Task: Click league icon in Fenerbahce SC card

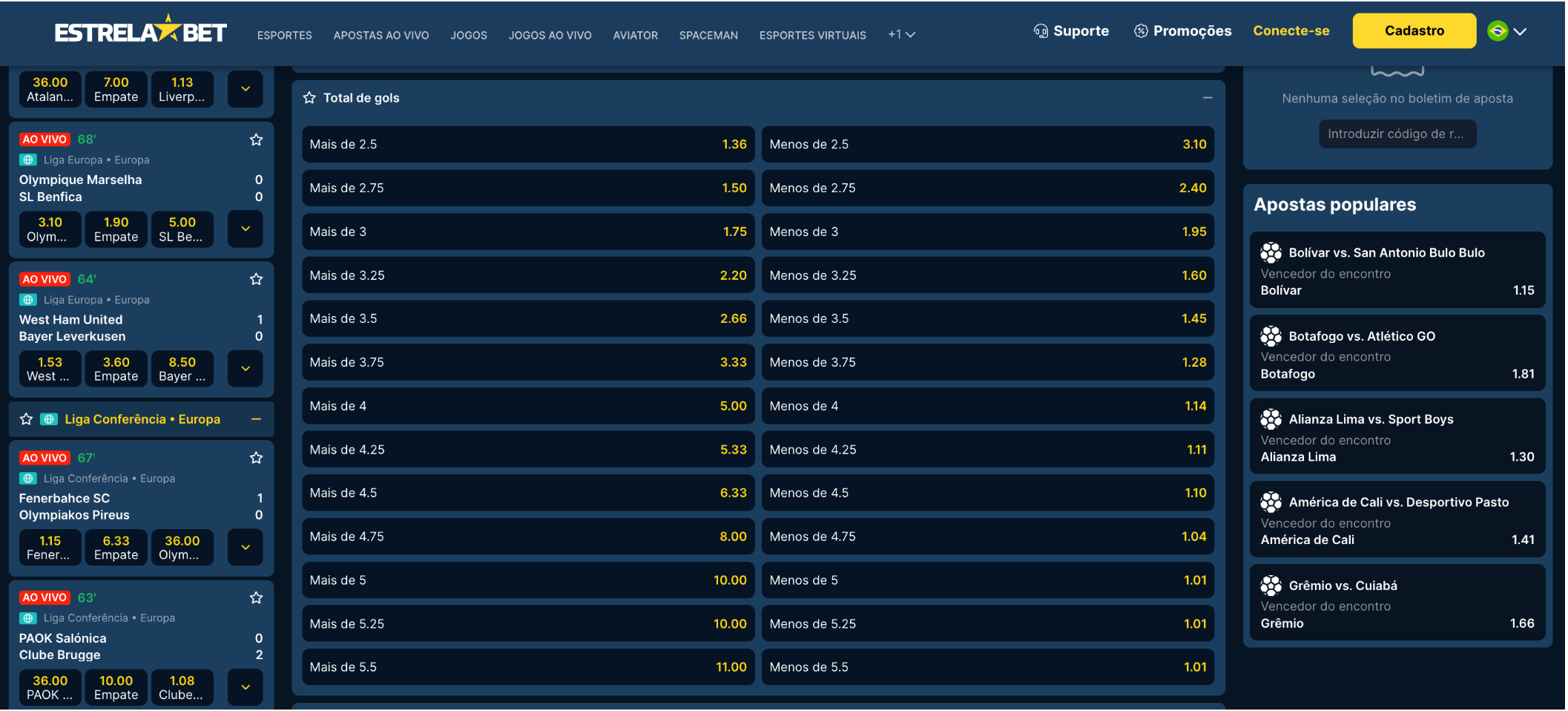Action: click(x=28, y=479)
